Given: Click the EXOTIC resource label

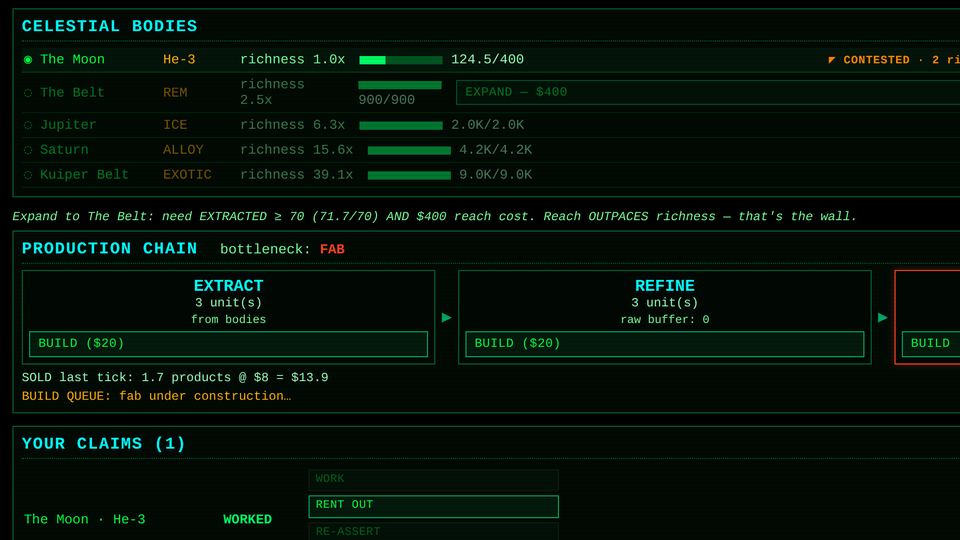Looking at the screenshot, I should [187, 175].
